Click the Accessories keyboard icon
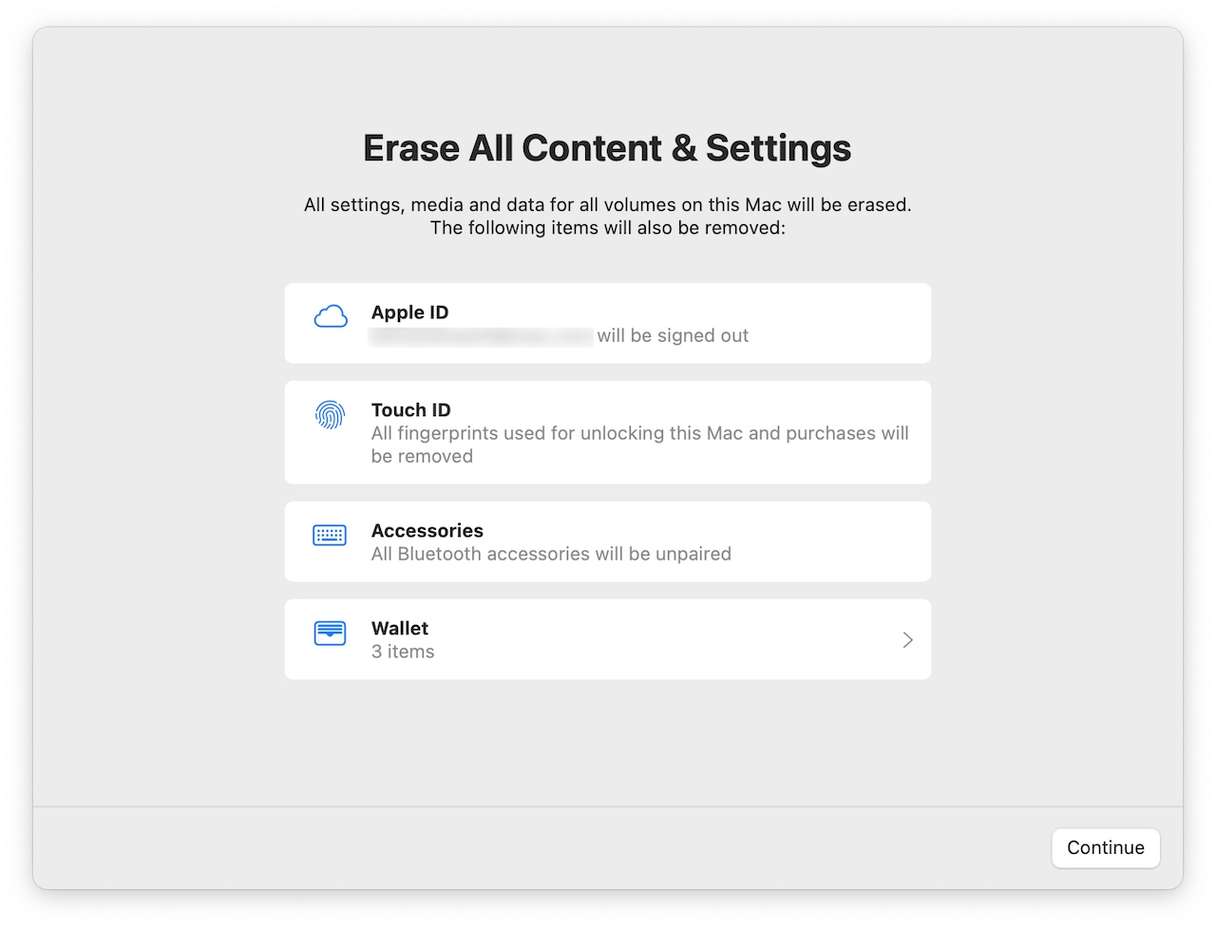The height and width of the screenshot is (928, 1216). coord(330,535)
